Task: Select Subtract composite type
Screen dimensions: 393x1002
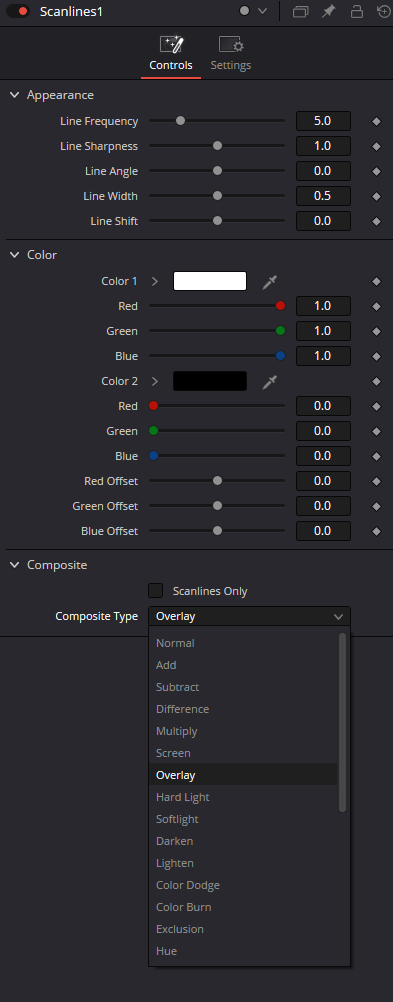Action: 243,687
